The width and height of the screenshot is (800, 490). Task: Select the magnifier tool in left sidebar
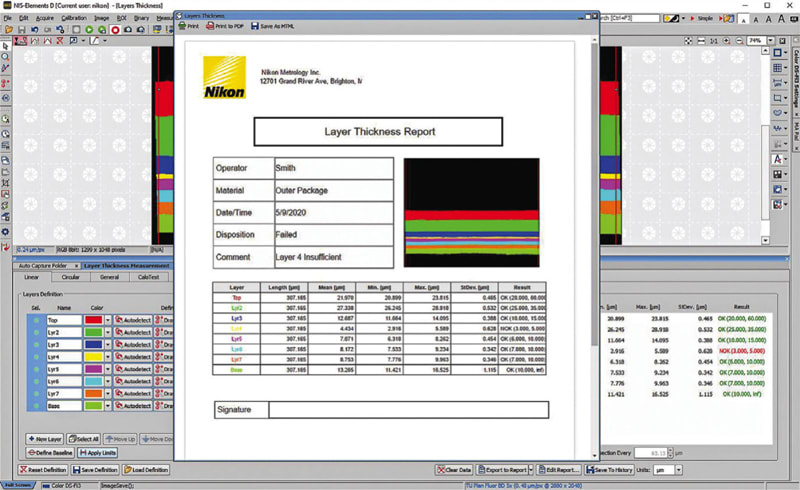[6, 57]
